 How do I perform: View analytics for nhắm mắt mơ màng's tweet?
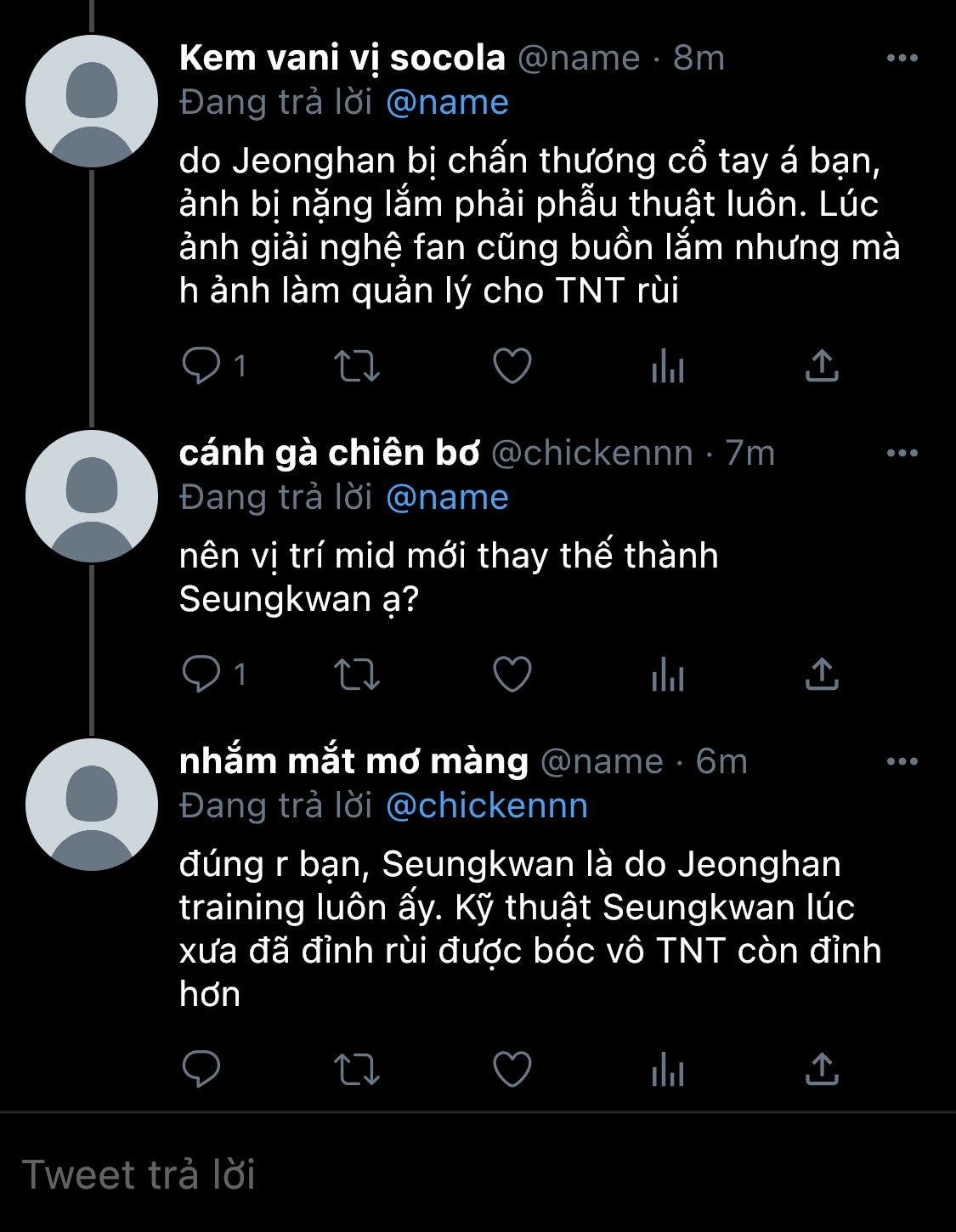(667, 1069)
